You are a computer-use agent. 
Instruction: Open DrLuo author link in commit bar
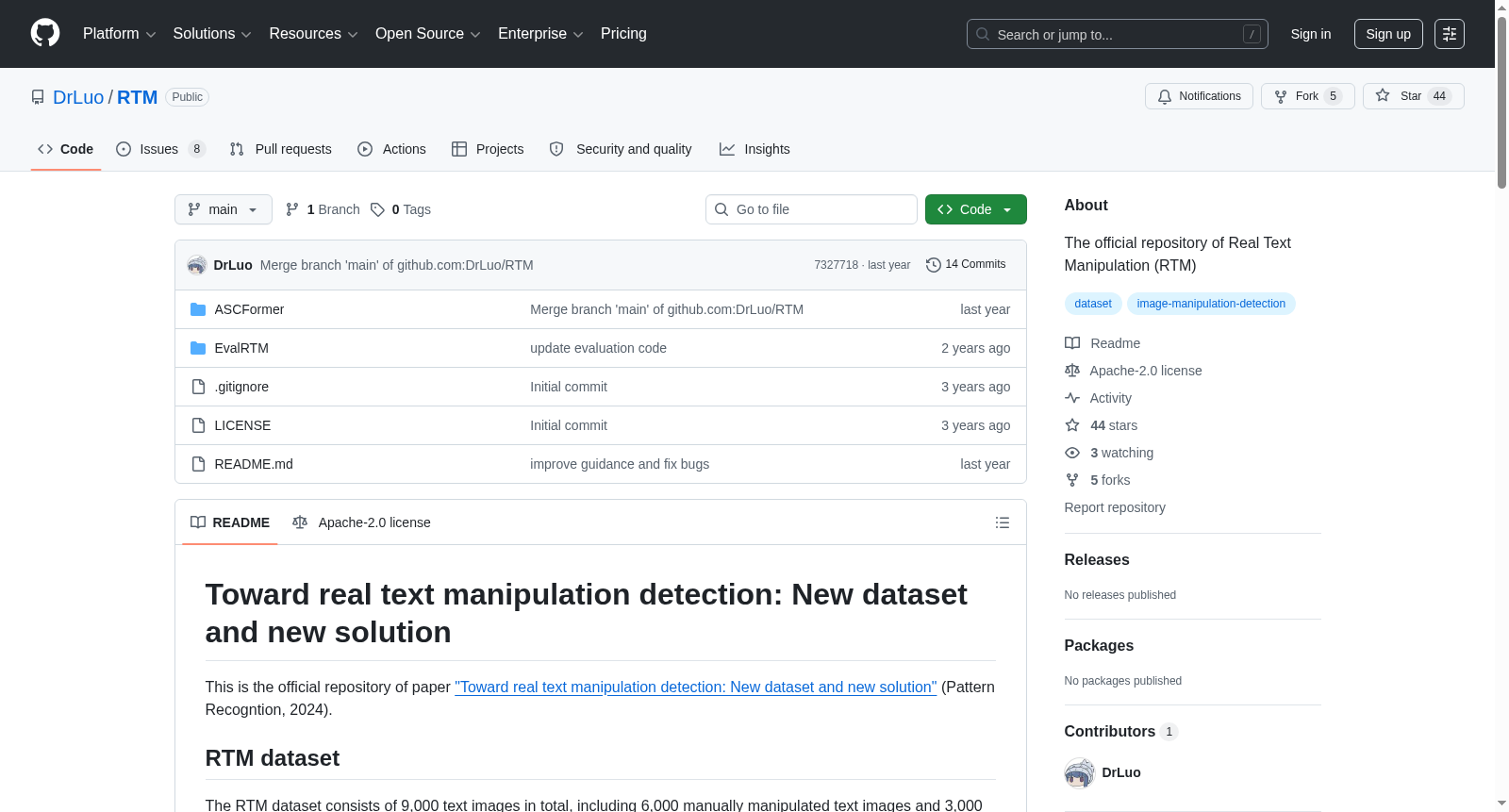(233, 265)
